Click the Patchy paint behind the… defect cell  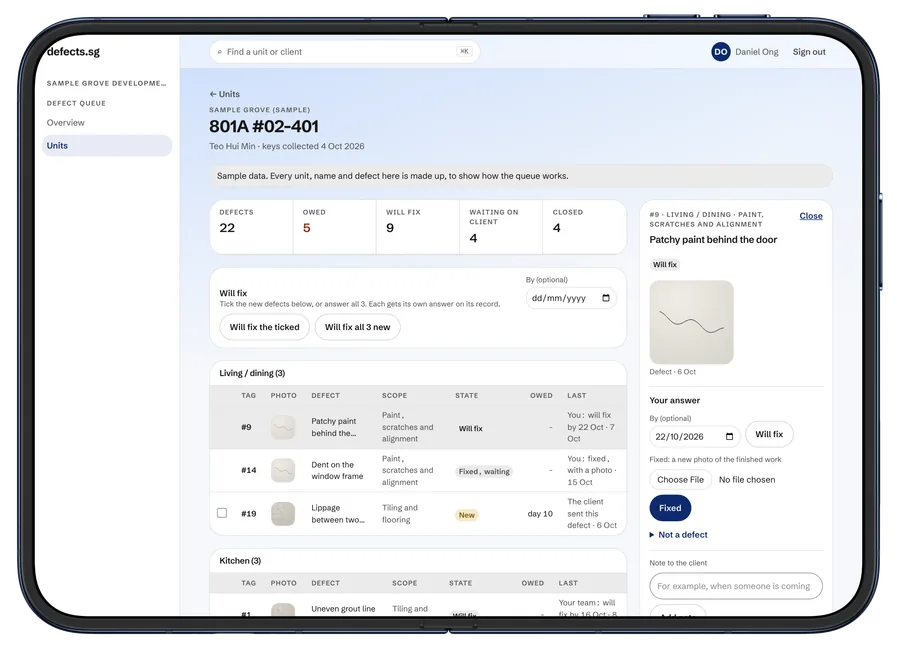coord(334,427)
